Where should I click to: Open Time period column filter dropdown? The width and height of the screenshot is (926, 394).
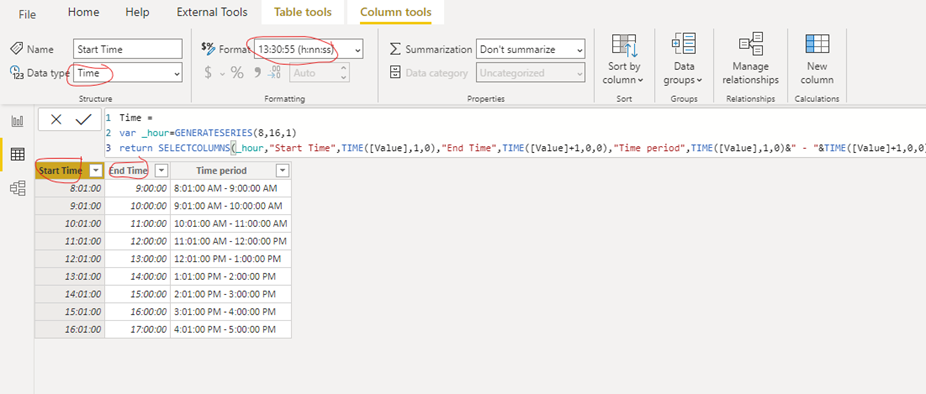coord(283,171)
